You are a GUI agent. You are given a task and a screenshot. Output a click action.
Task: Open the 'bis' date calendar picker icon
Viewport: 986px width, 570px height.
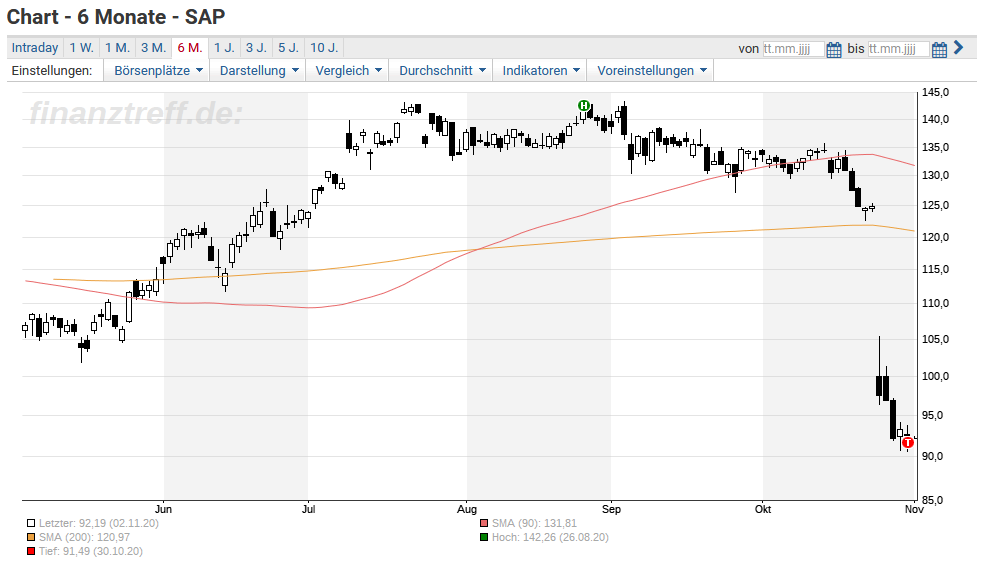pos(939,50)
